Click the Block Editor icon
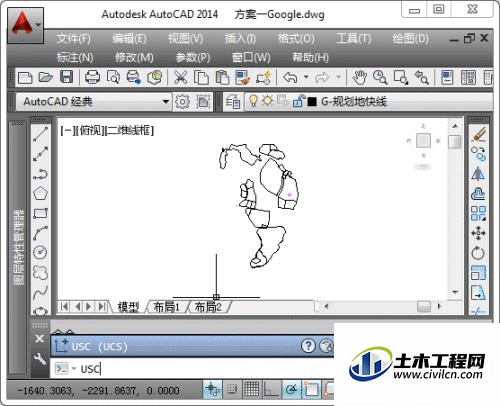 263,78
